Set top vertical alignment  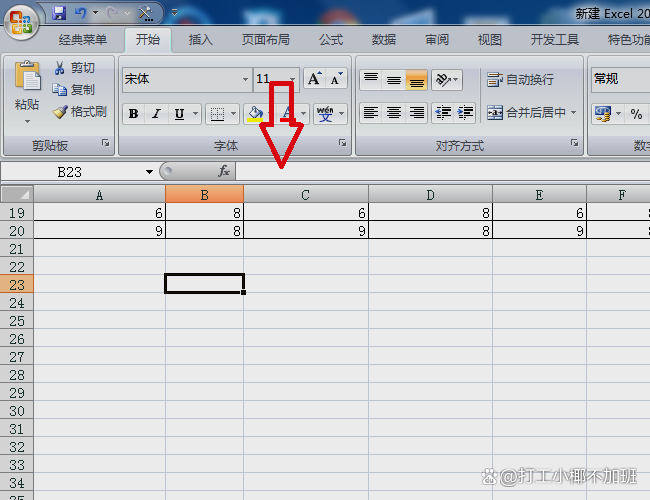(x=371, y=79)
